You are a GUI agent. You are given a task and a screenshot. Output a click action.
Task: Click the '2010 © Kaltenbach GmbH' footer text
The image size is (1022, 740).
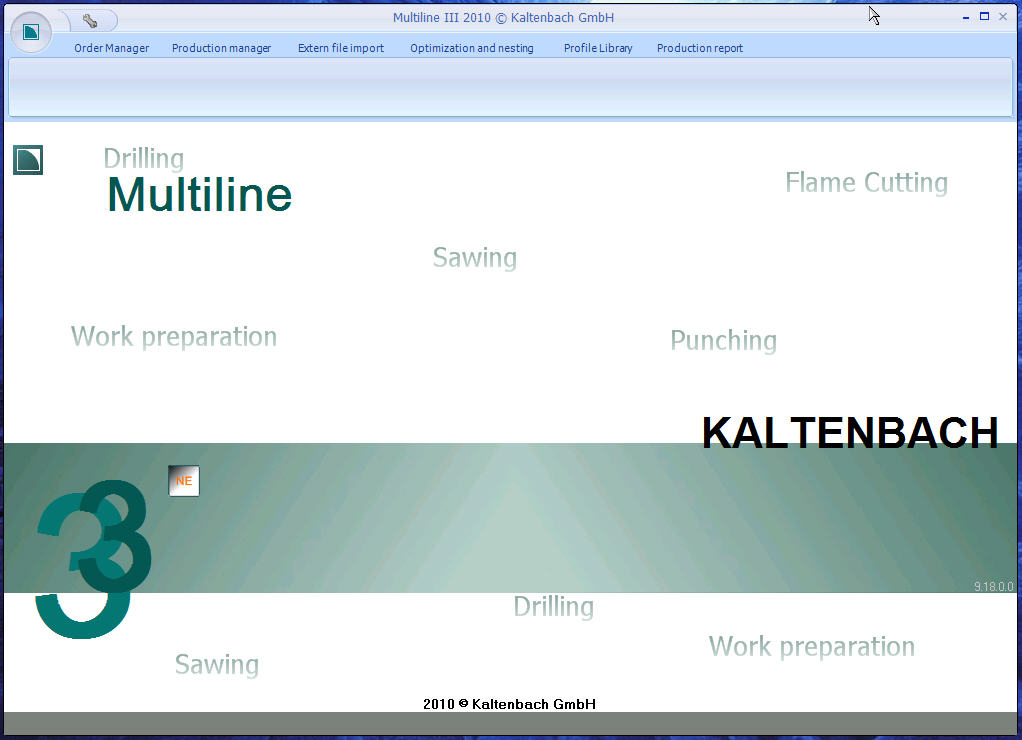coord(509,704)
